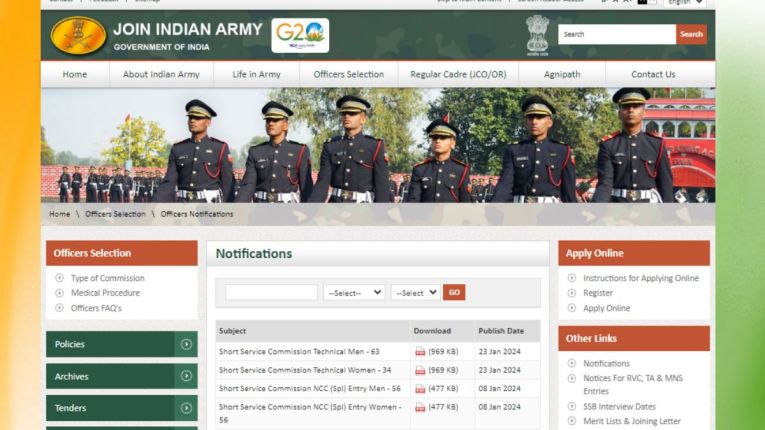Click Short Service Commission NCC Entry Men - 56
Image resolution: width=765 pixels, height=430 pixels.
[x=310, y=389]
